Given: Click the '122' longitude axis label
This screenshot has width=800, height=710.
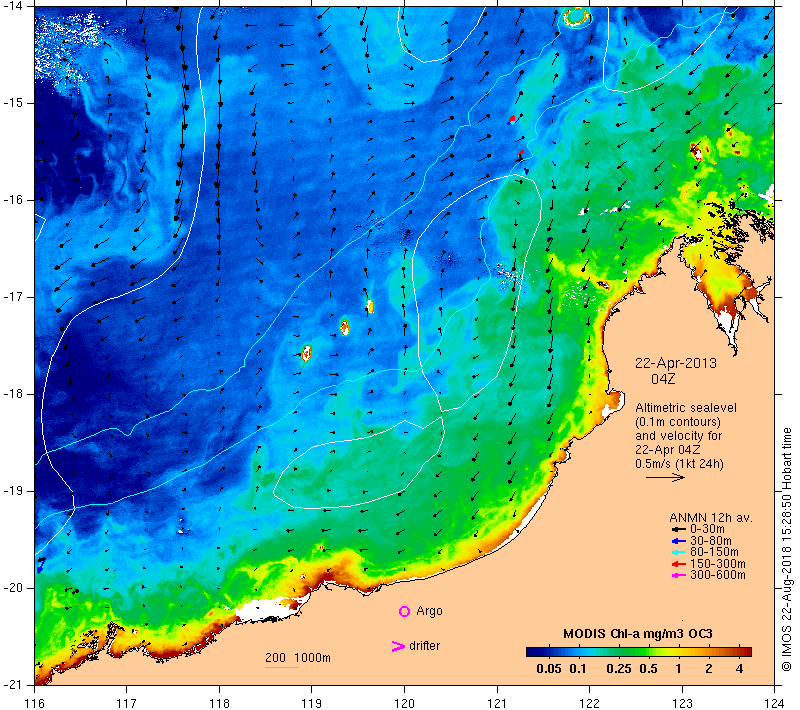Looking at the screenshot, I should [589, 703].
